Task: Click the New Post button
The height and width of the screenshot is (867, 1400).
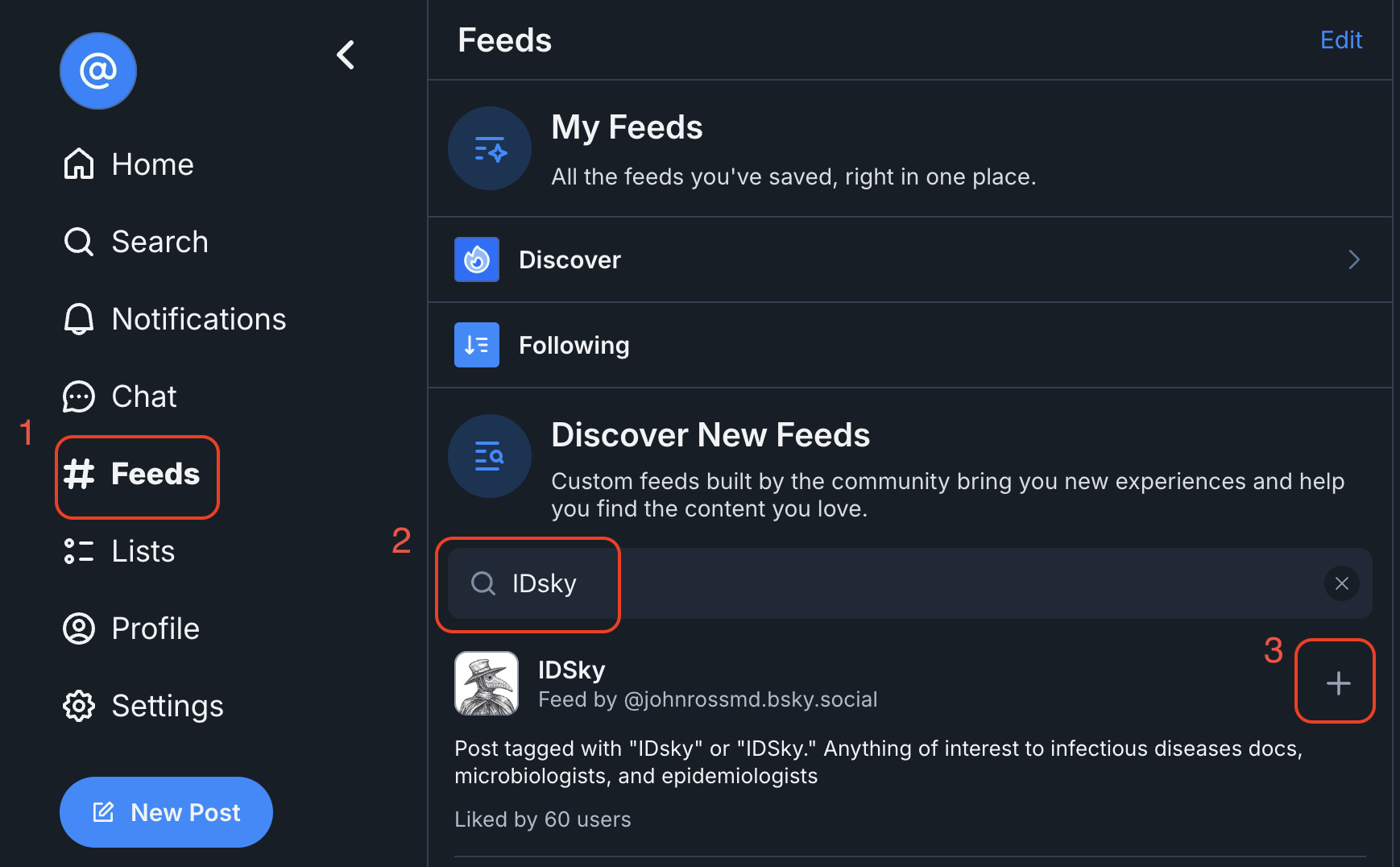Action: pyautogui.click(x=166, y=812)
